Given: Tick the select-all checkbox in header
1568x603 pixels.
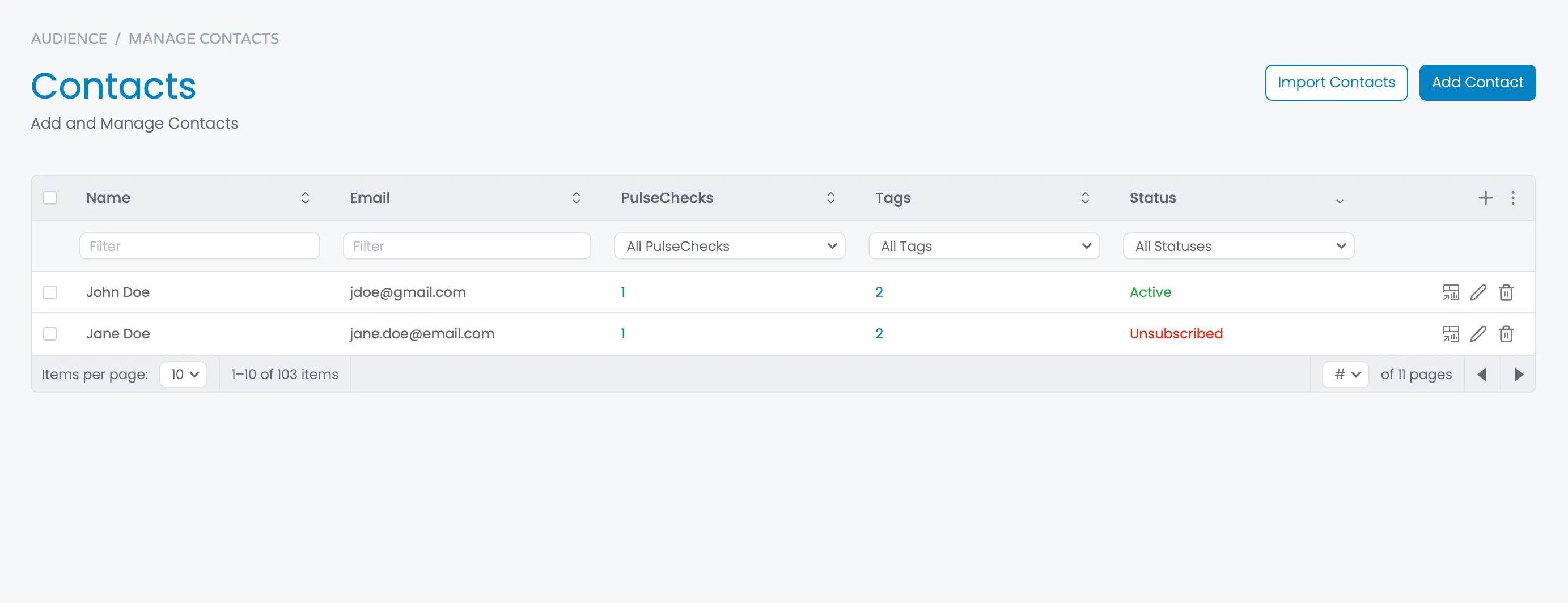Looking at the screenshot, I should point(50,198).
